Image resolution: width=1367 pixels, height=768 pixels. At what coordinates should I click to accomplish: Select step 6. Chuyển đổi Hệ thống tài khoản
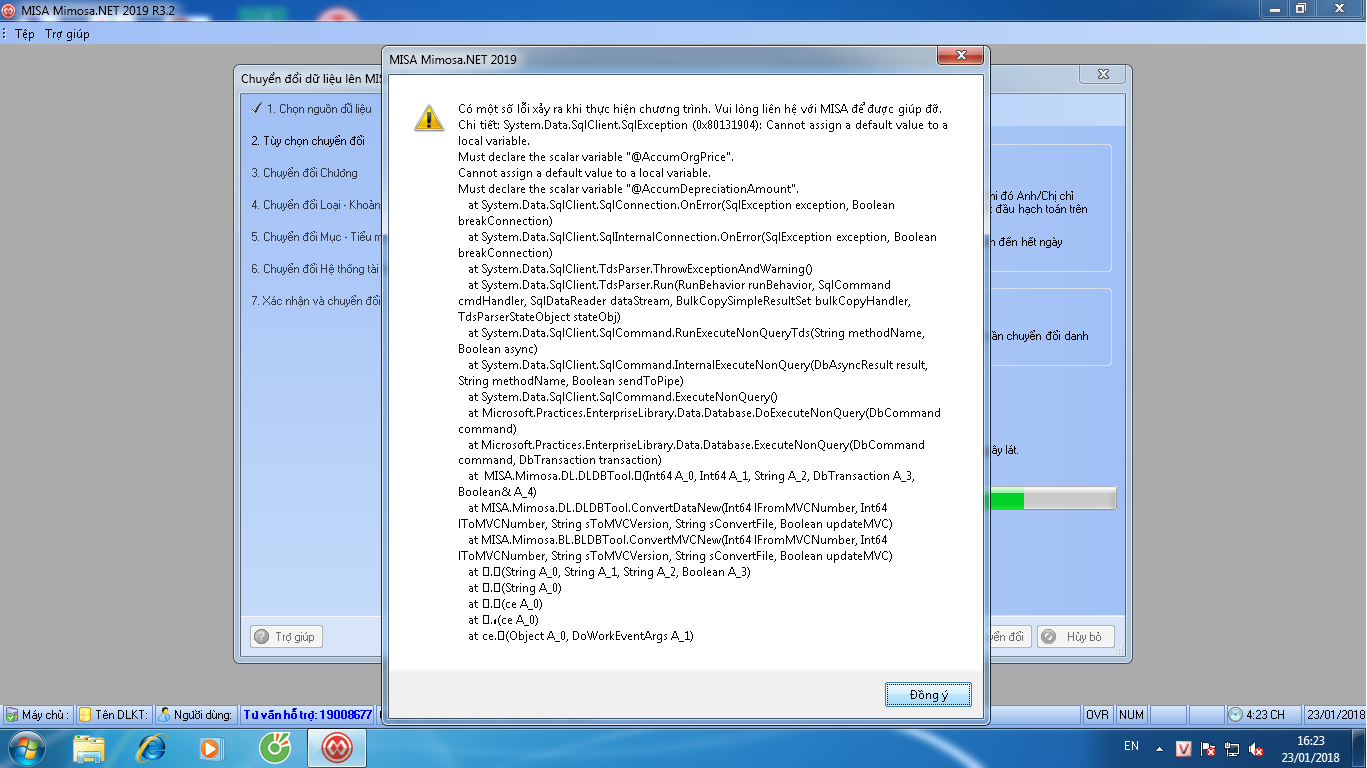[315, 269]
